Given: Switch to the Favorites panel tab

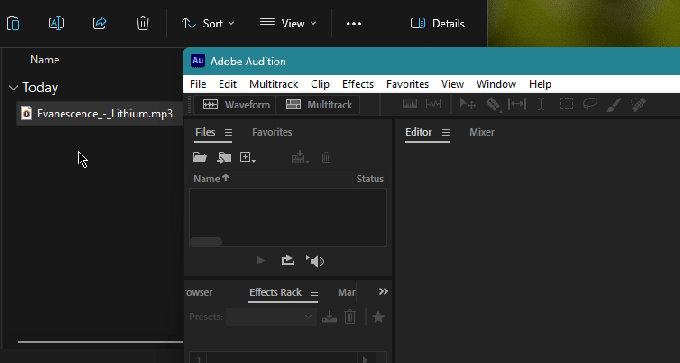Looking at the screenshot, I should 272,132.
